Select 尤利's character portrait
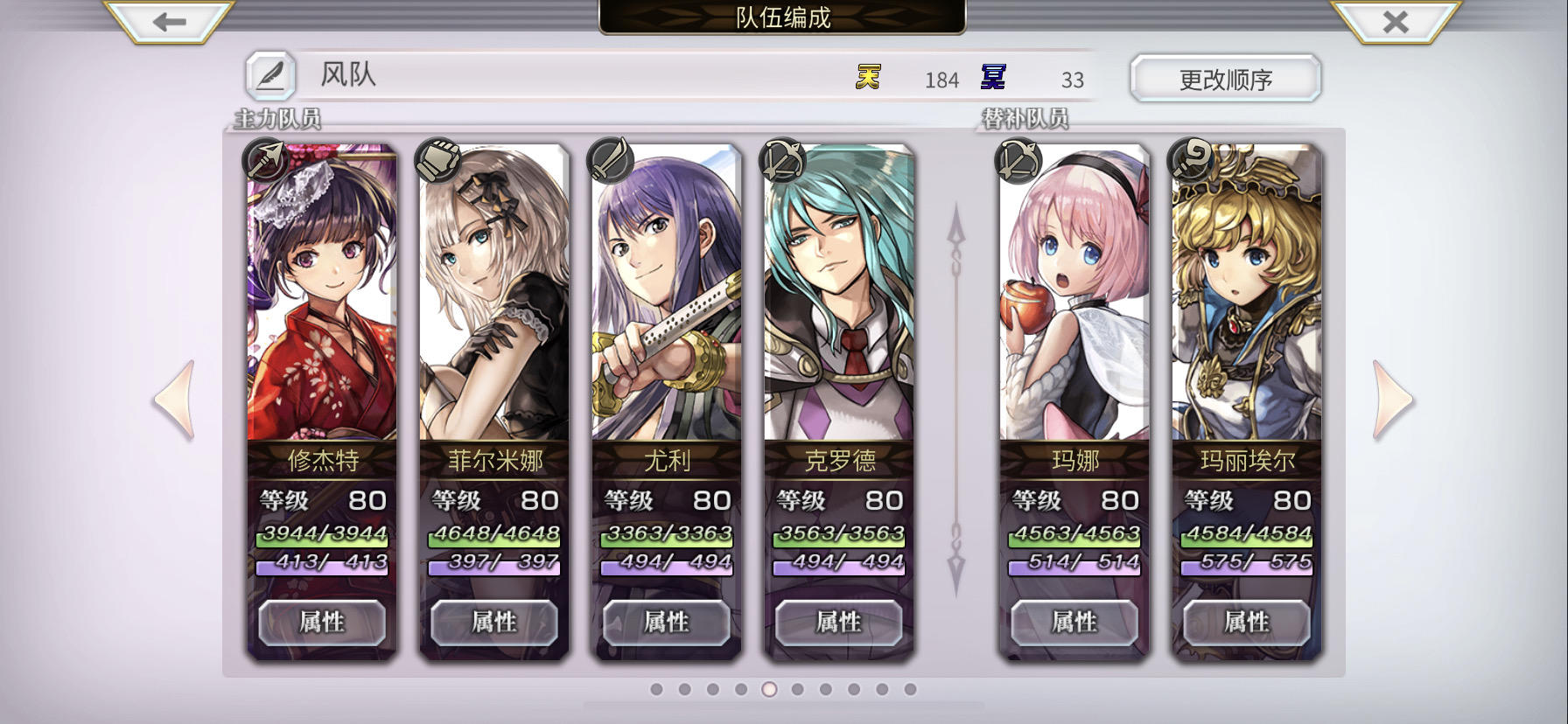 coord(667,293)
